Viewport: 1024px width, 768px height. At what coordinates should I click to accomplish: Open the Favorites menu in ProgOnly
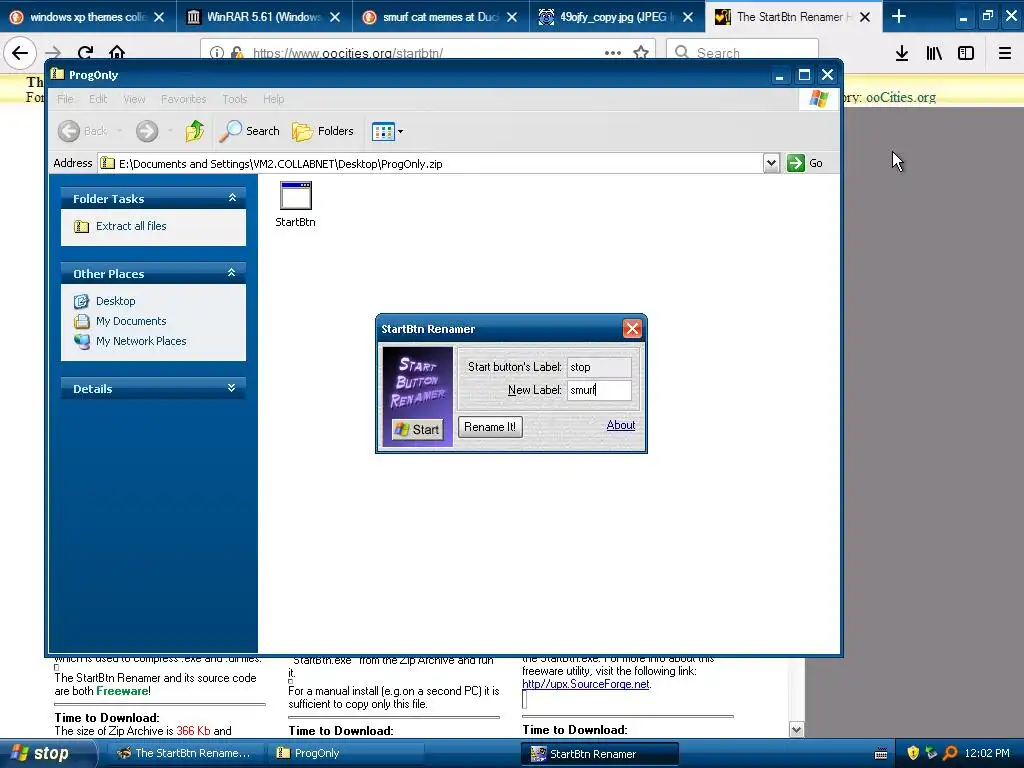tap(184, 99)
